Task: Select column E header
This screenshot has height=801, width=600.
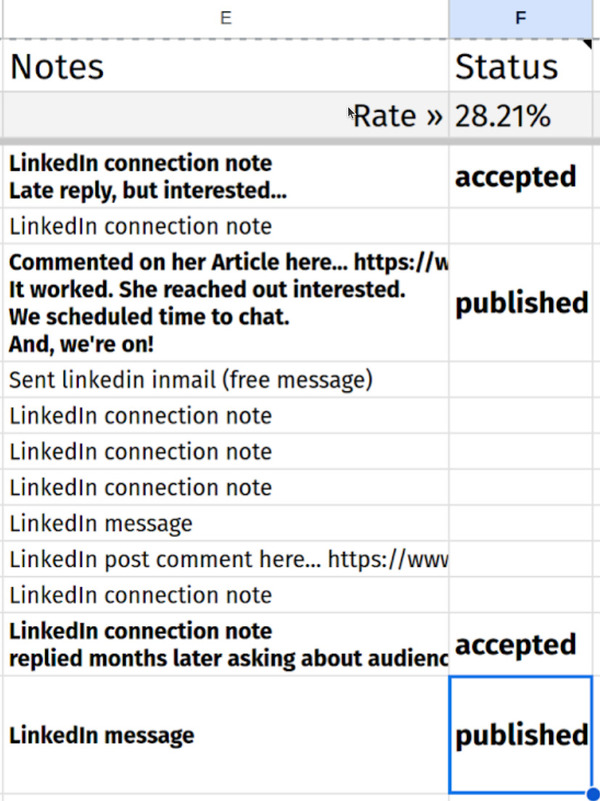Action: [x=225, y=17]
